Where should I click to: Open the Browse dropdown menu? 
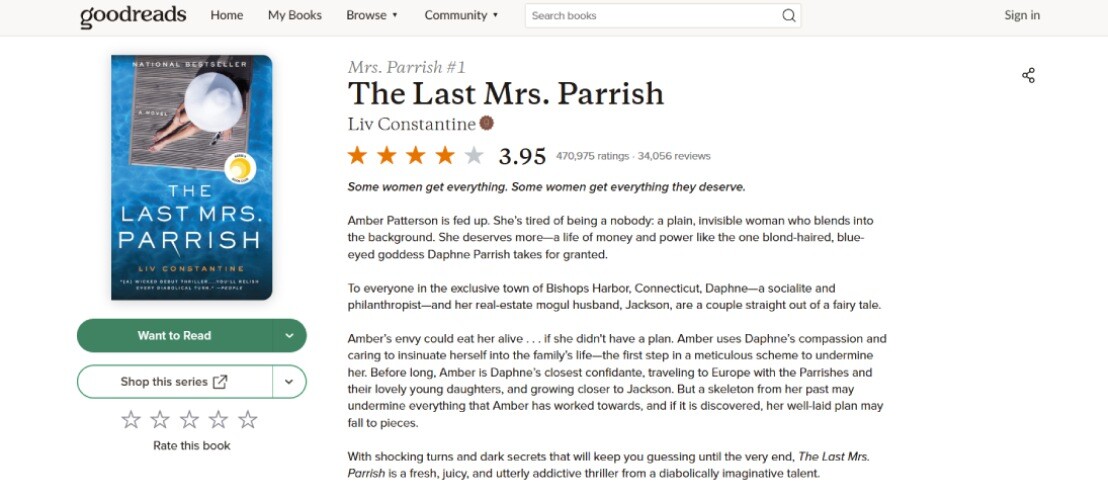pos(372,16)
